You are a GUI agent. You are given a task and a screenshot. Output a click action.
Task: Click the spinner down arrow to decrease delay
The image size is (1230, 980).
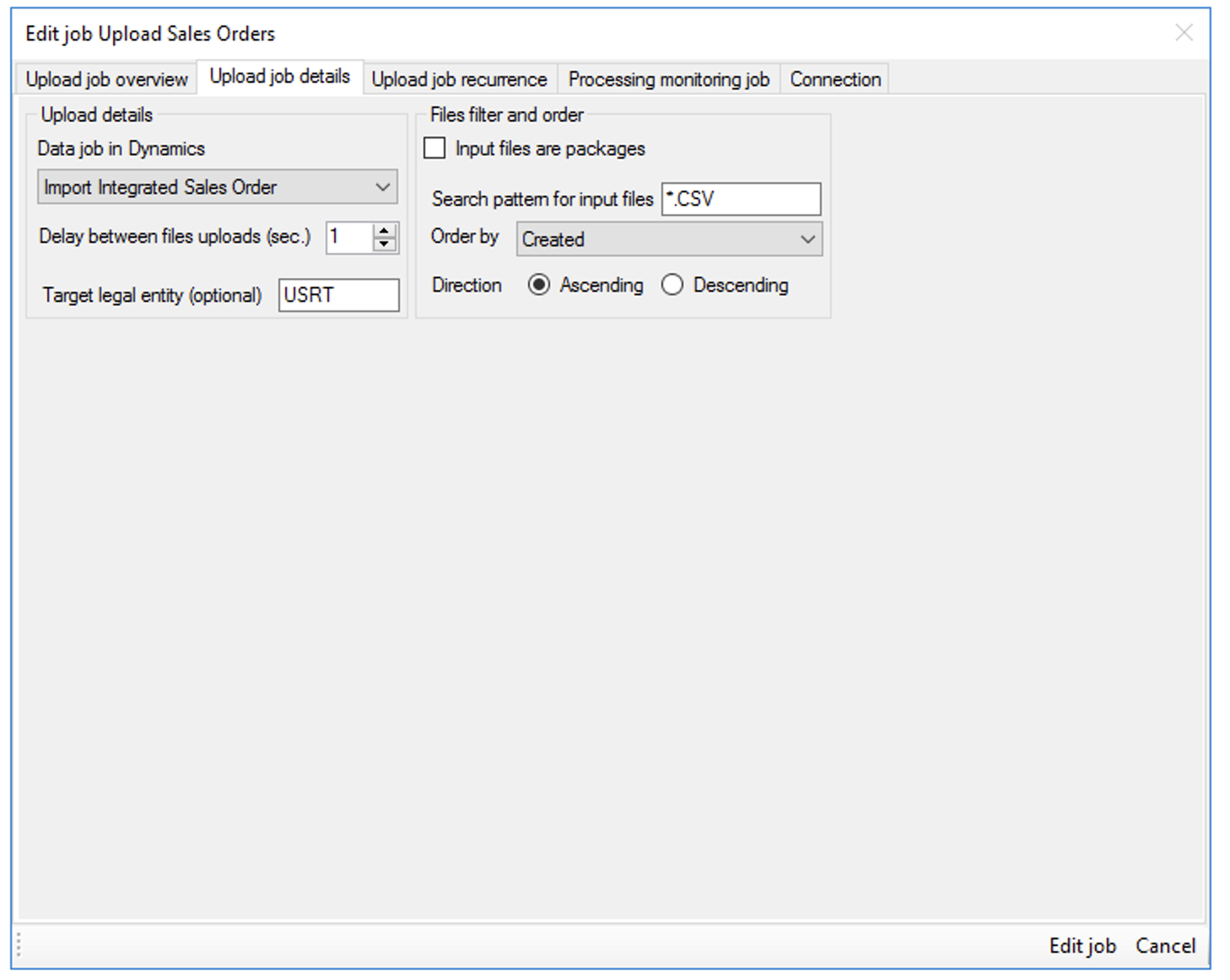coord(384,244)
